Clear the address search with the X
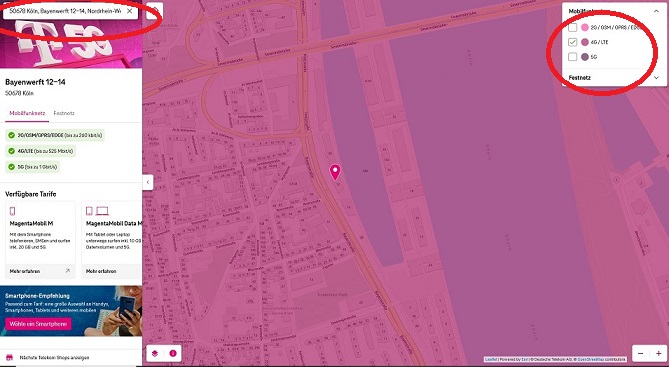Screen dimensions: 669x367 coord(130,11)
